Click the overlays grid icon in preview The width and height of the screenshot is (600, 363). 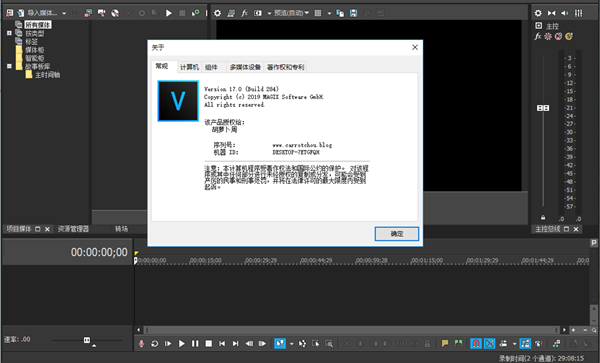point(318,13)
